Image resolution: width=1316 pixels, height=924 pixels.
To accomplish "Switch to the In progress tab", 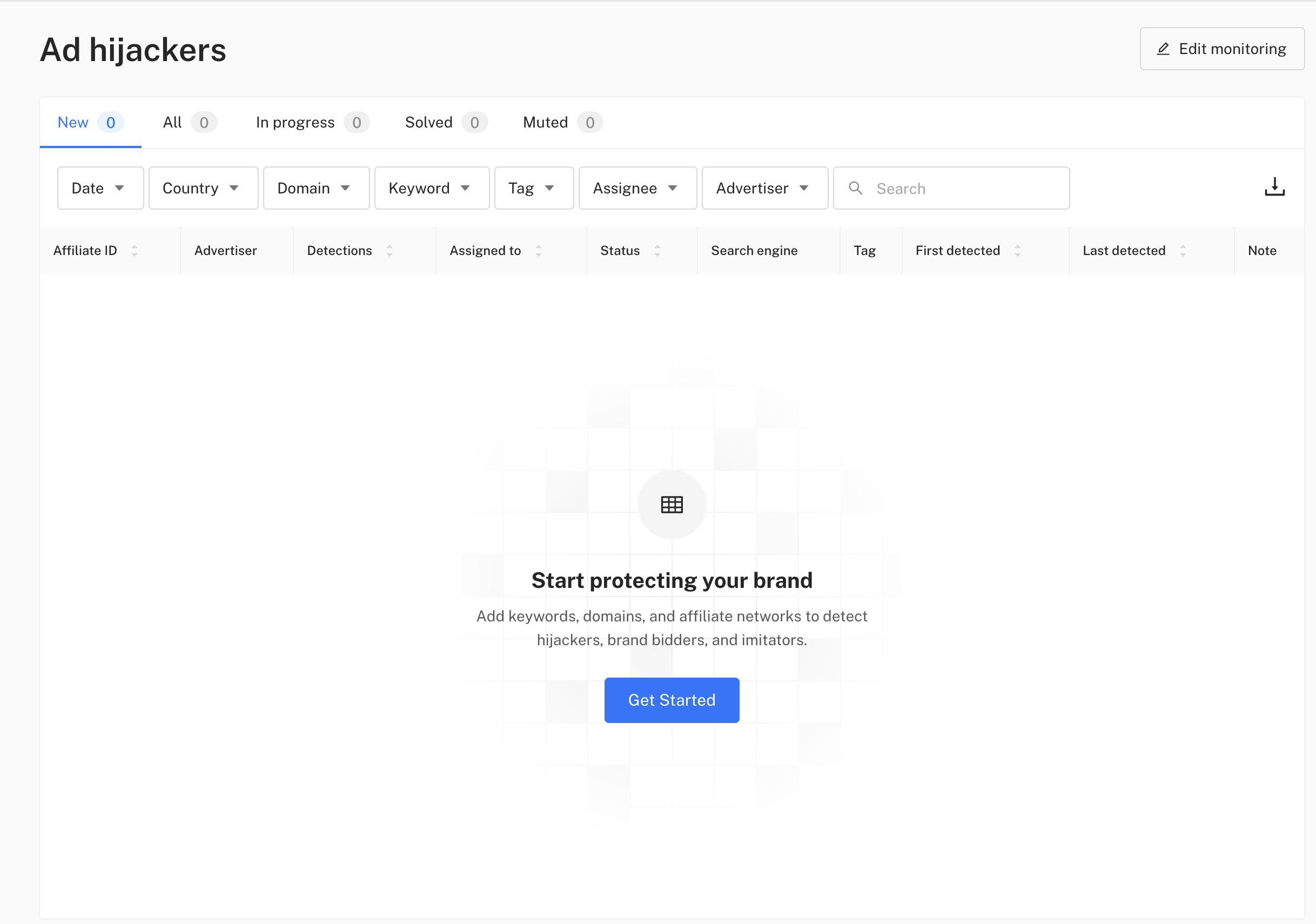I will click(312, 123).
